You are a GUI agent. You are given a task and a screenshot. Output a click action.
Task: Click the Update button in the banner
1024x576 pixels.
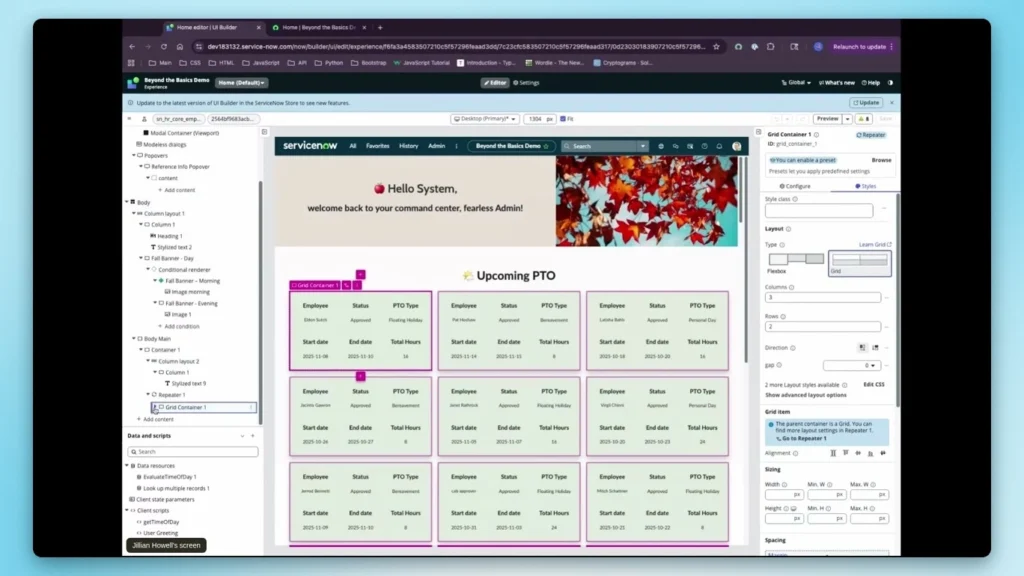pos(868,102)
